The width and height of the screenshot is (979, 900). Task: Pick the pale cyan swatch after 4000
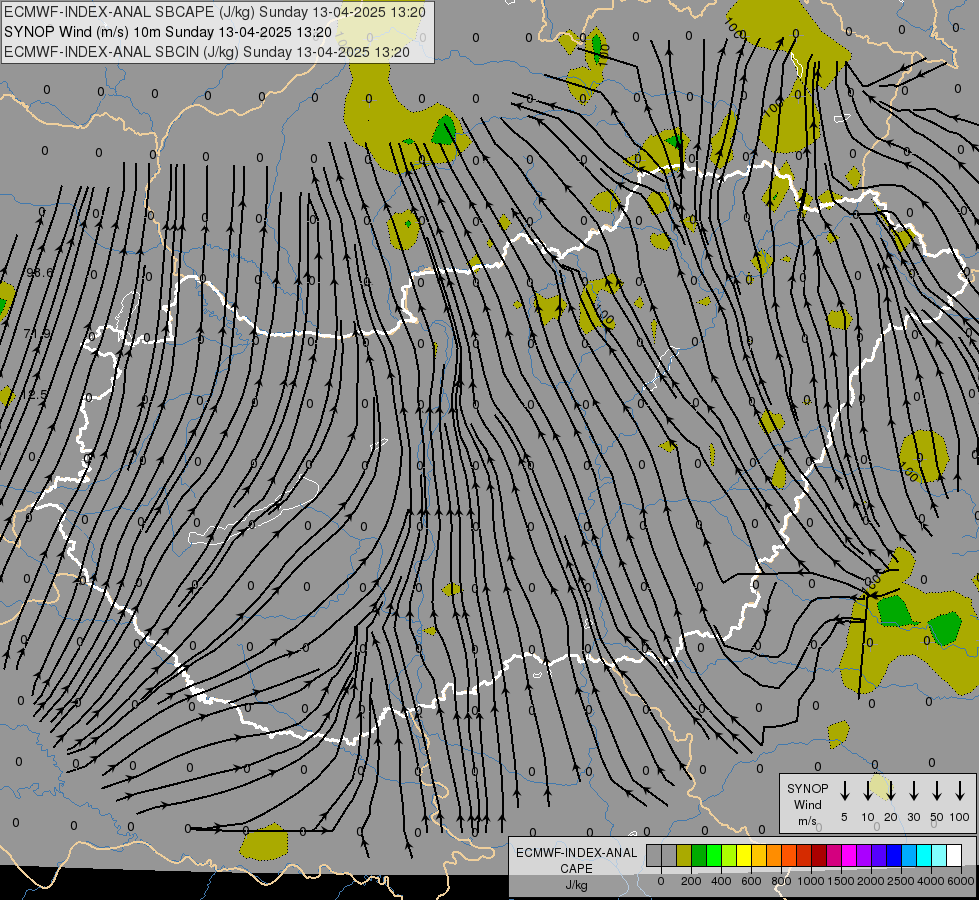tap(938, 855)
